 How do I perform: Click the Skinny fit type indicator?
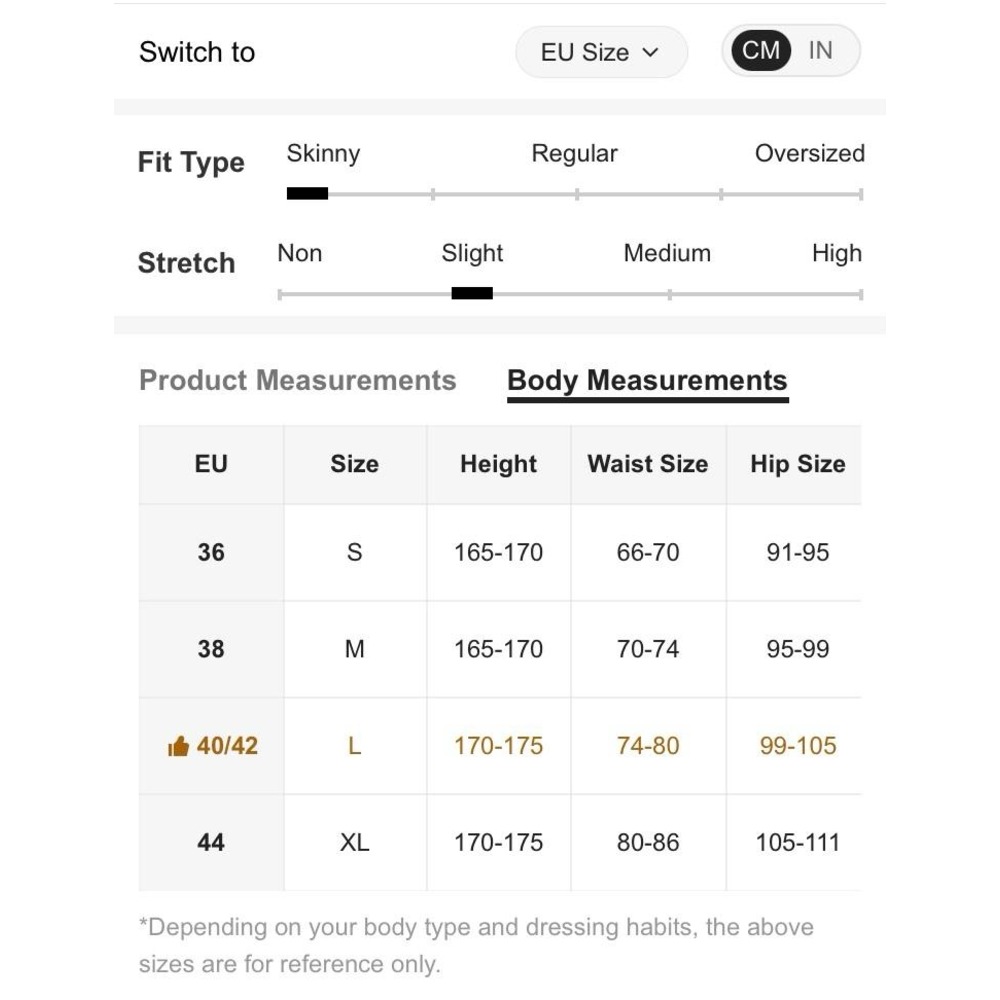(307, 193)
